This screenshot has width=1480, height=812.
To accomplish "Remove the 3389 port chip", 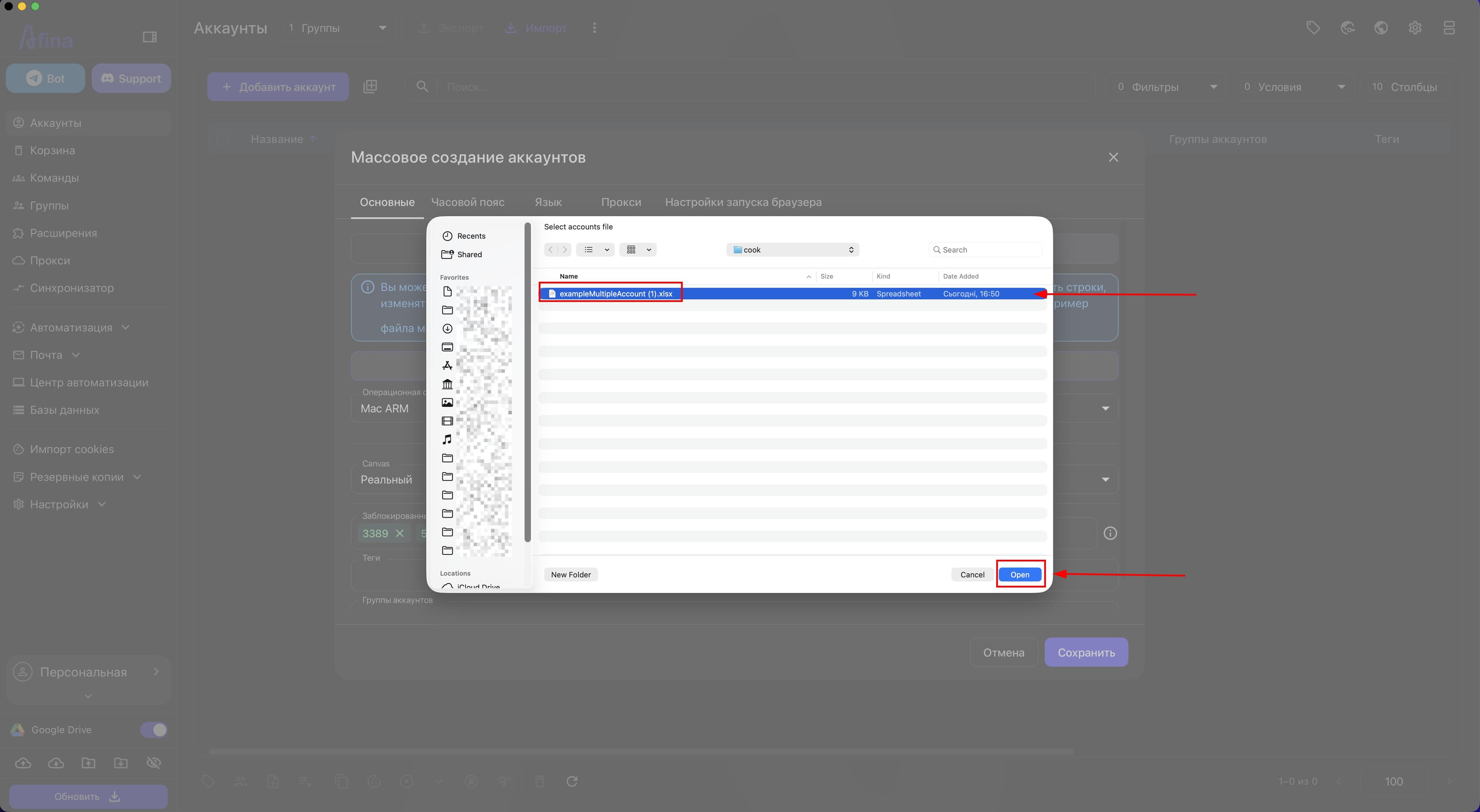I will click(x=400, y=534).
